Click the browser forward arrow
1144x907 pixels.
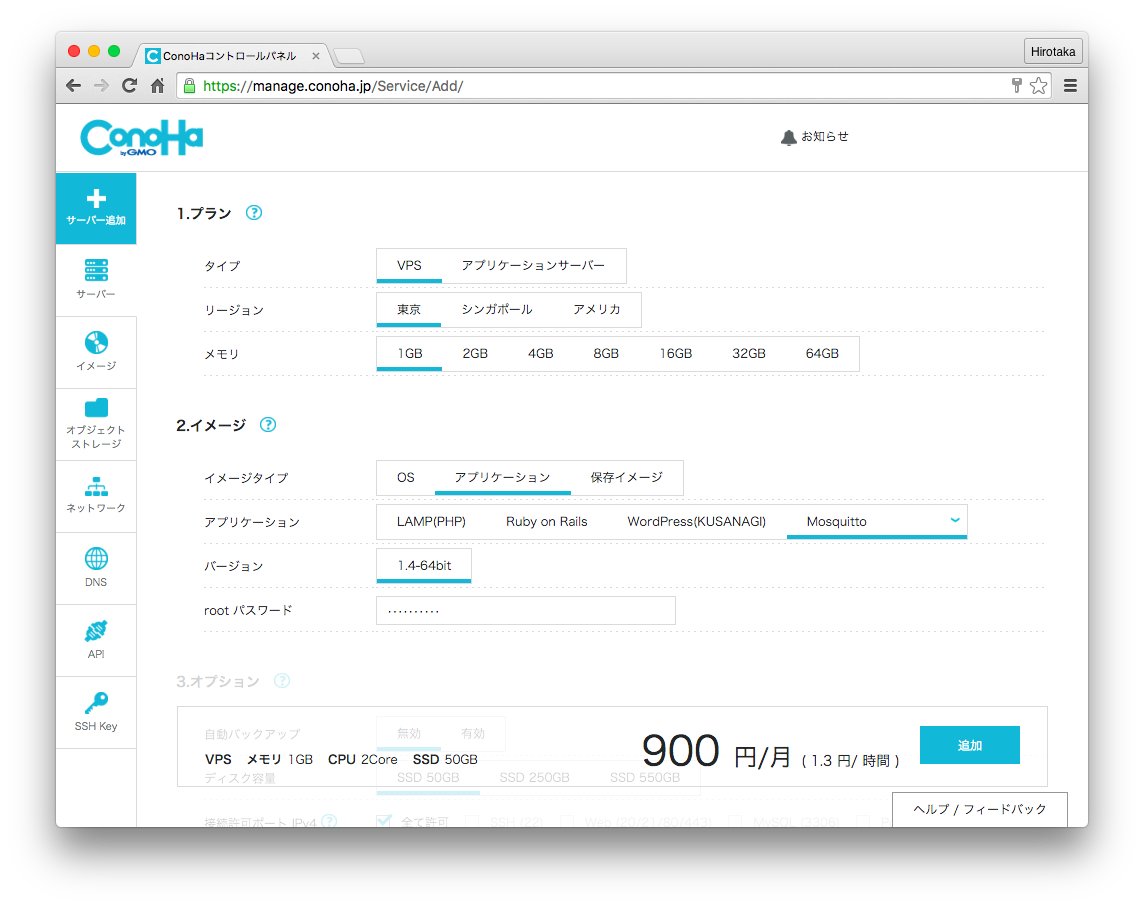(101, 86)
